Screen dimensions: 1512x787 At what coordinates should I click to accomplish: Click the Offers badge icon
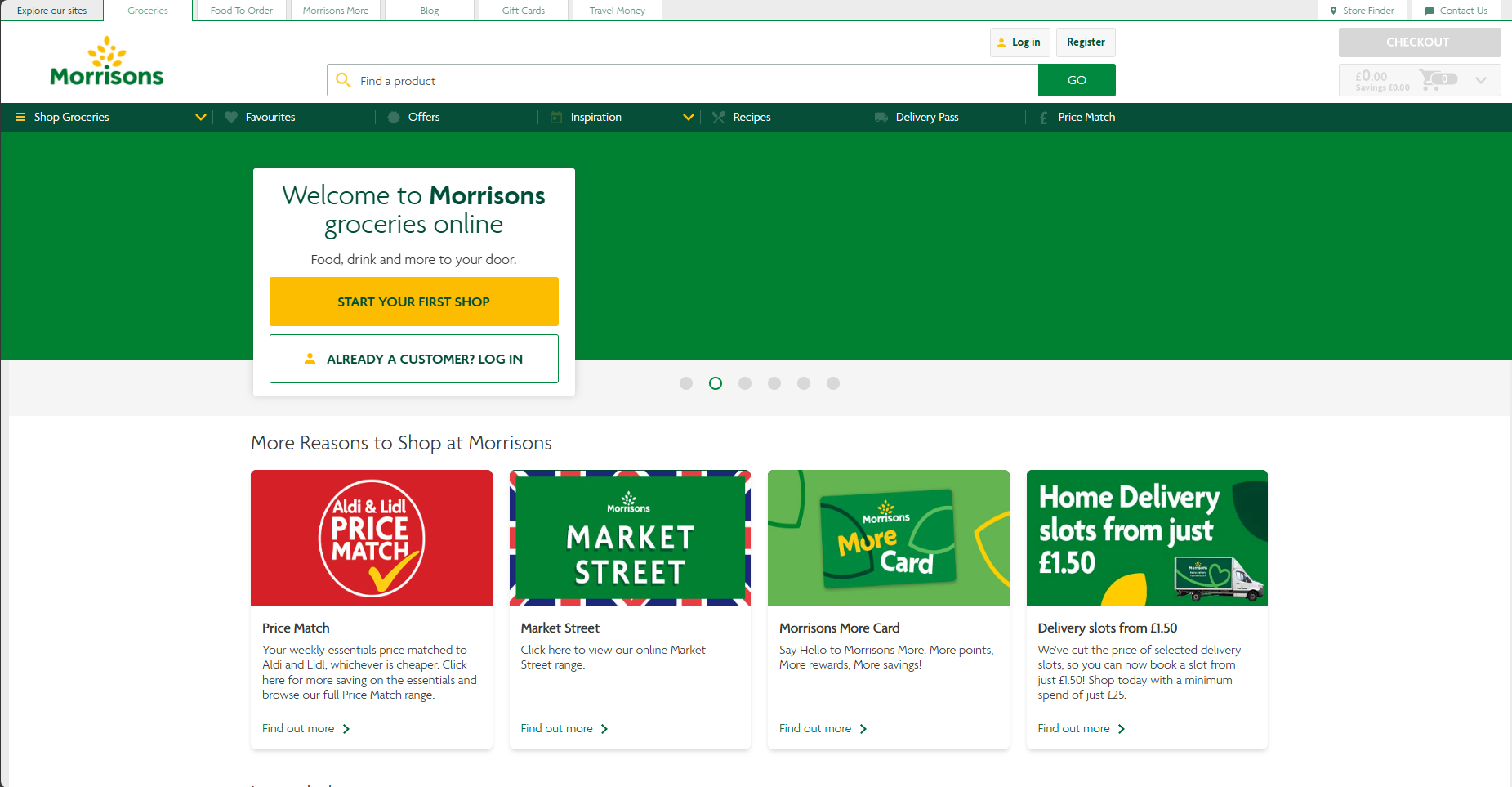394,117
